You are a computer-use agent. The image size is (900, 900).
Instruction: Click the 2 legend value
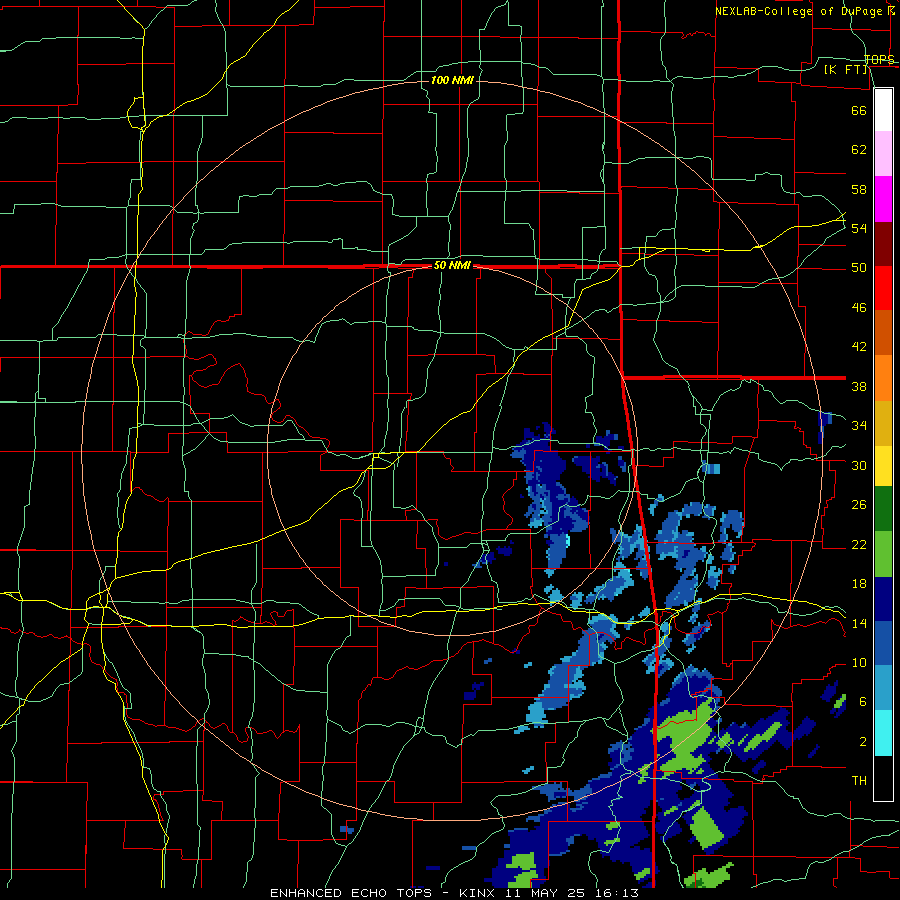tap(862, 742)
